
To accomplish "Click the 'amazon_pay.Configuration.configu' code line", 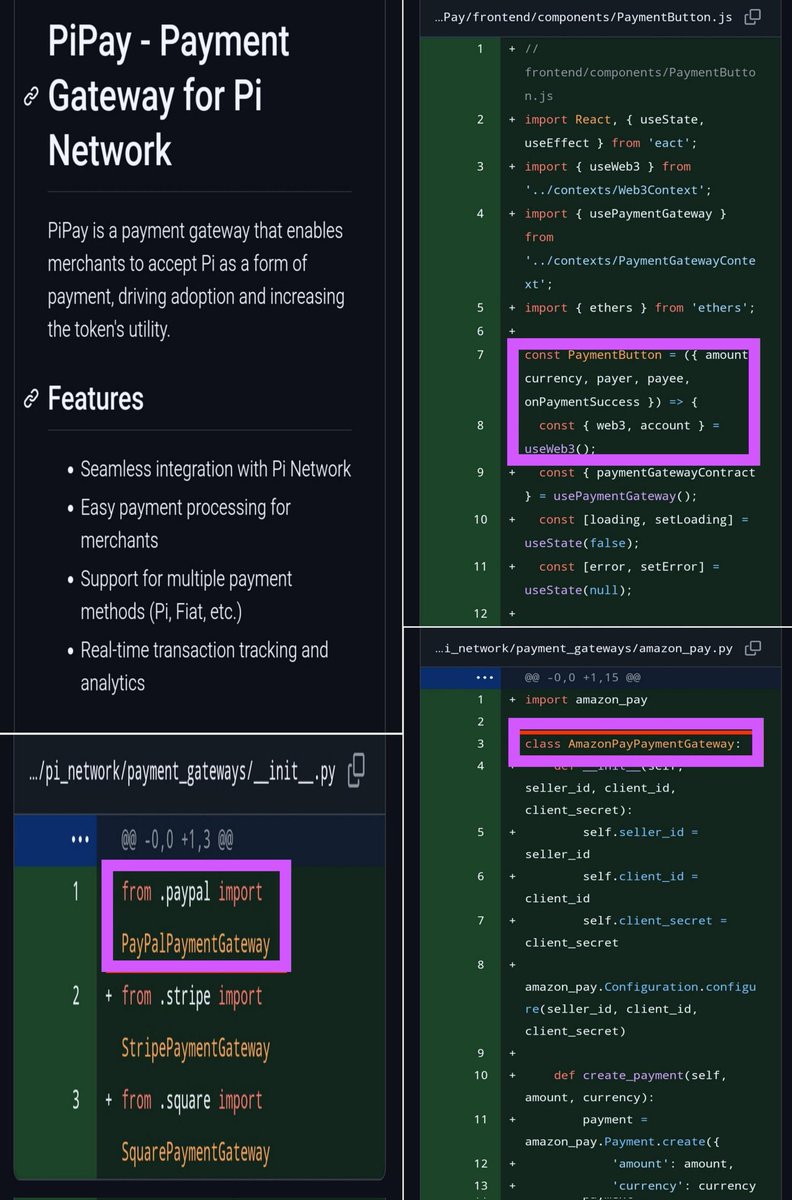I will tap(640, 986).
